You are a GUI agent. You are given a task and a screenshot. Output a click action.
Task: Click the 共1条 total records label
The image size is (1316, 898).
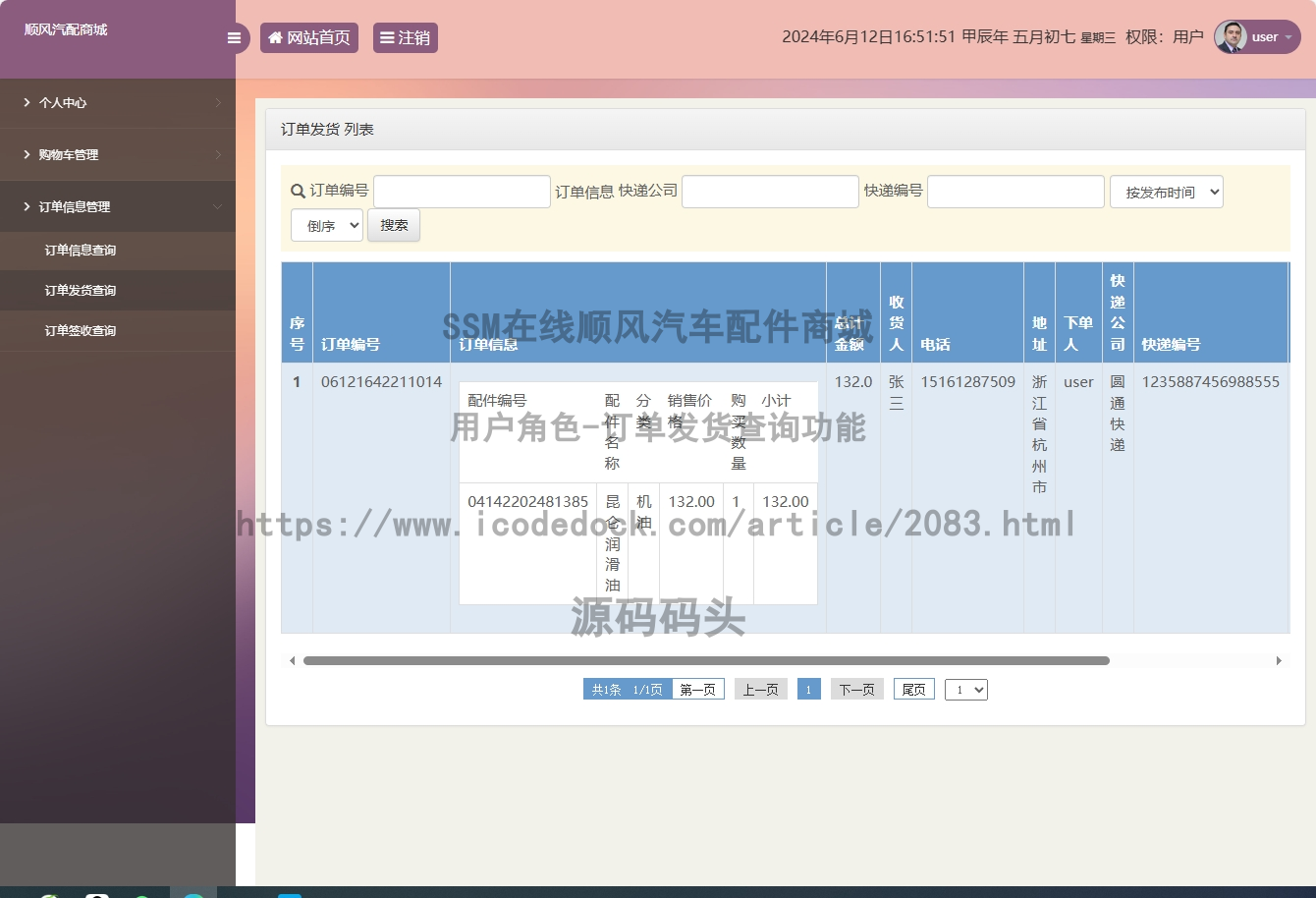pos(606,690)
